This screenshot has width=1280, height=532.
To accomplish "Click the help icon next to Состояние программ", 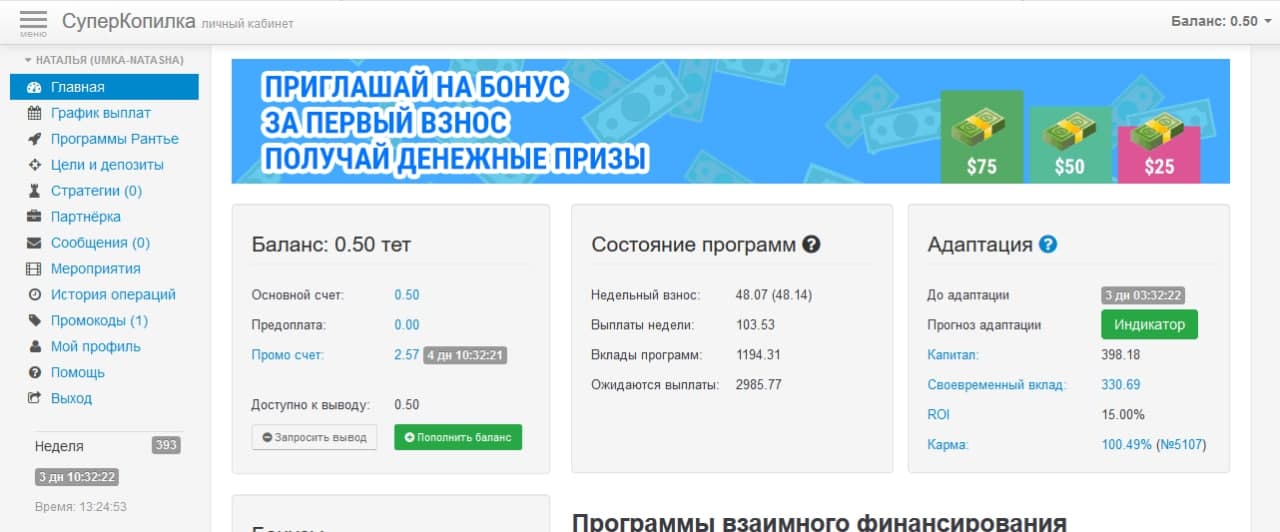I will tap(811, 244).
